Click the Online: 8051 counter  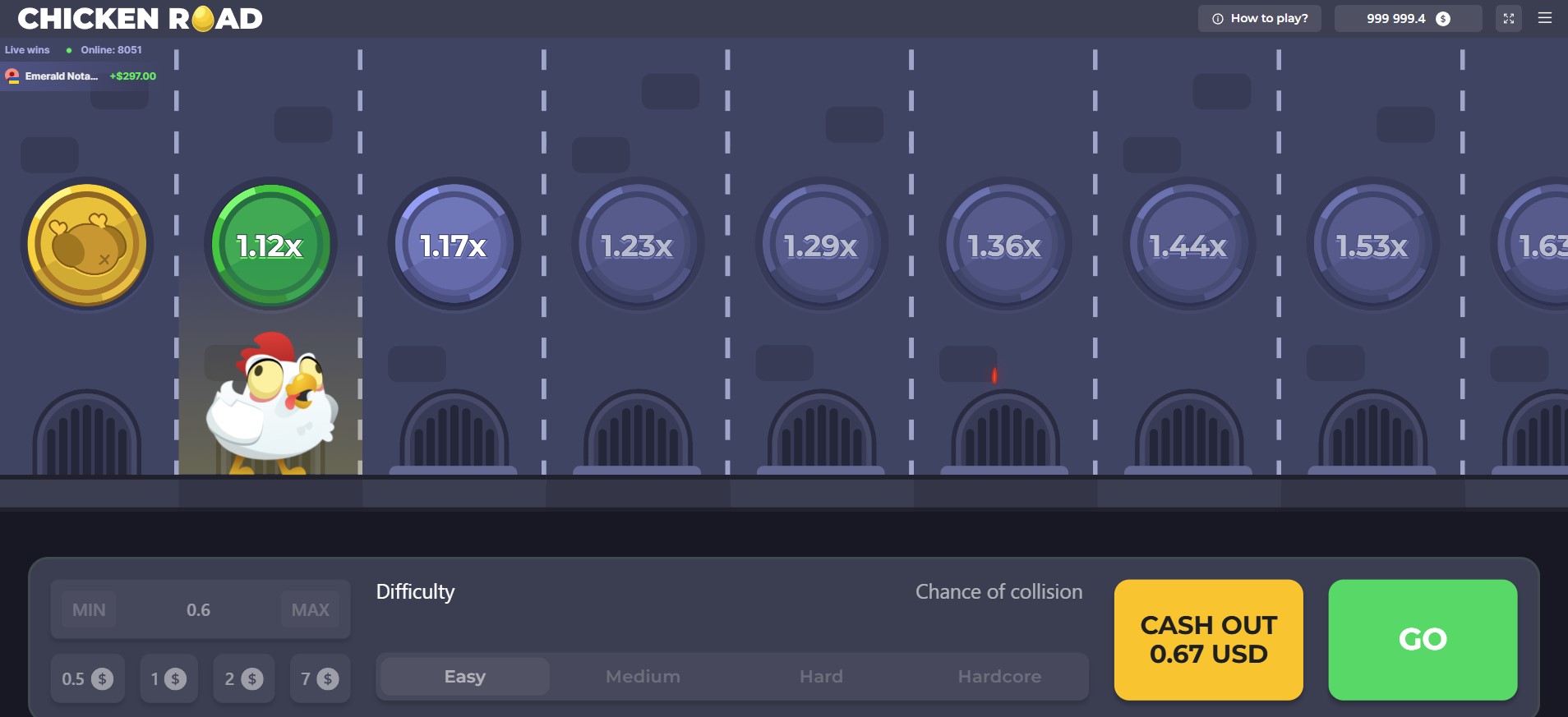point(111,50)
